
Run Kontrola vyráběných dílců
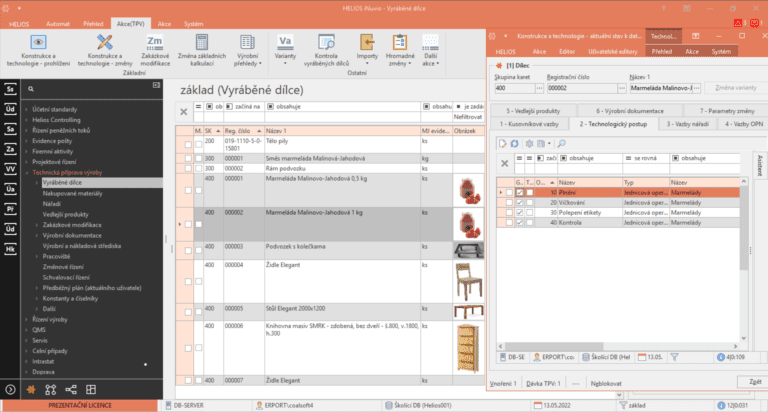click(326, 50)
